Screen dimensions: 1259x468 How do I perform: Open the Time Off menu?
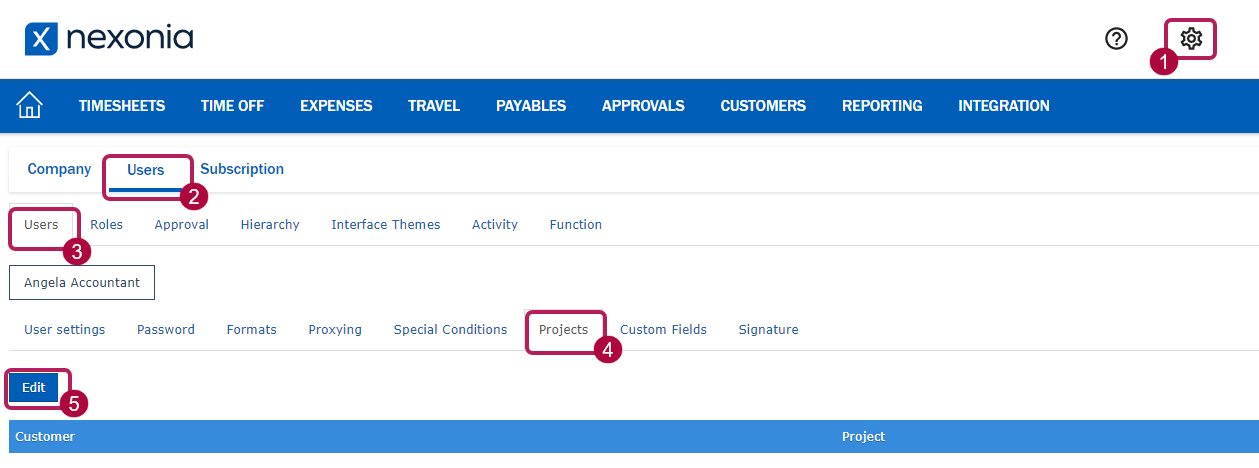click(x=232, y=106)
